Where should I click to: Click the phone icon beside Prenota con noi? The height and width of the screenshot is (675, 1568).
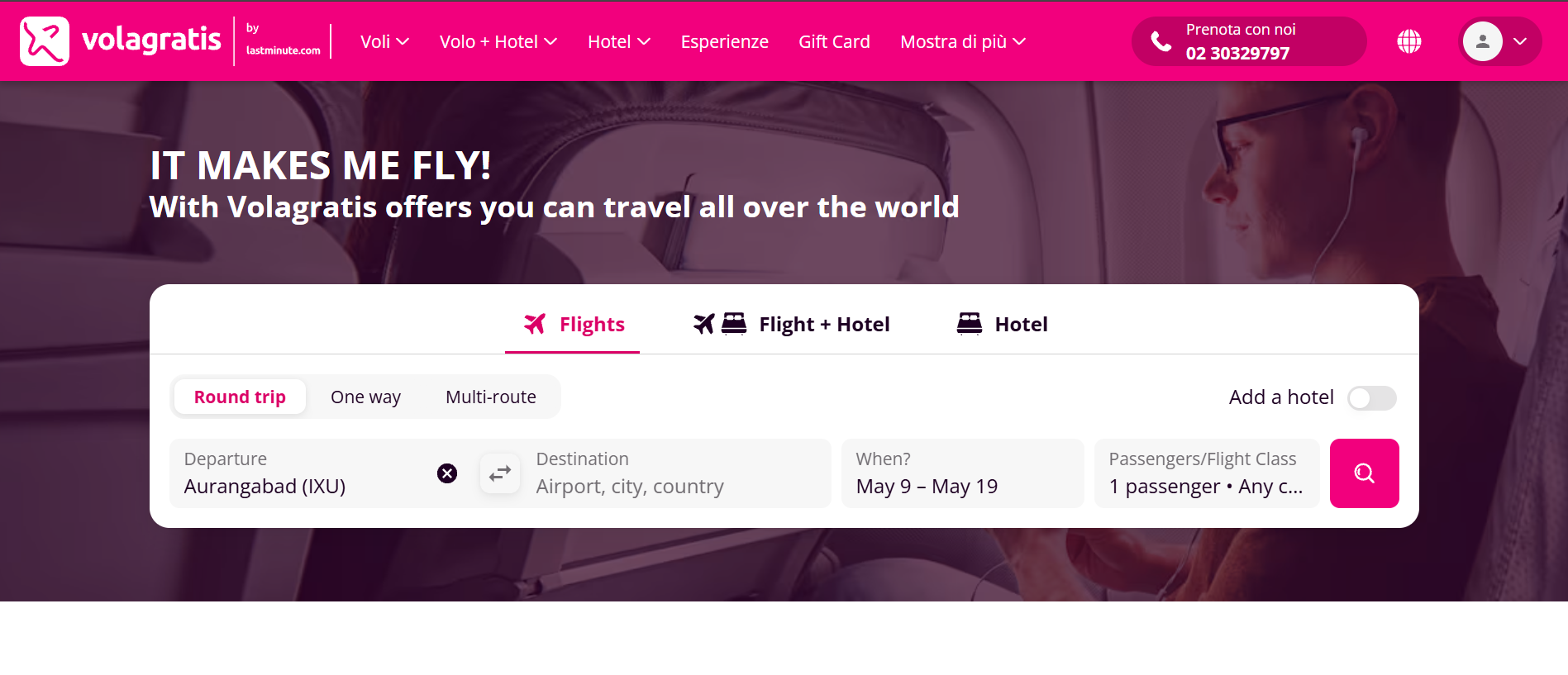point(1161,41)
